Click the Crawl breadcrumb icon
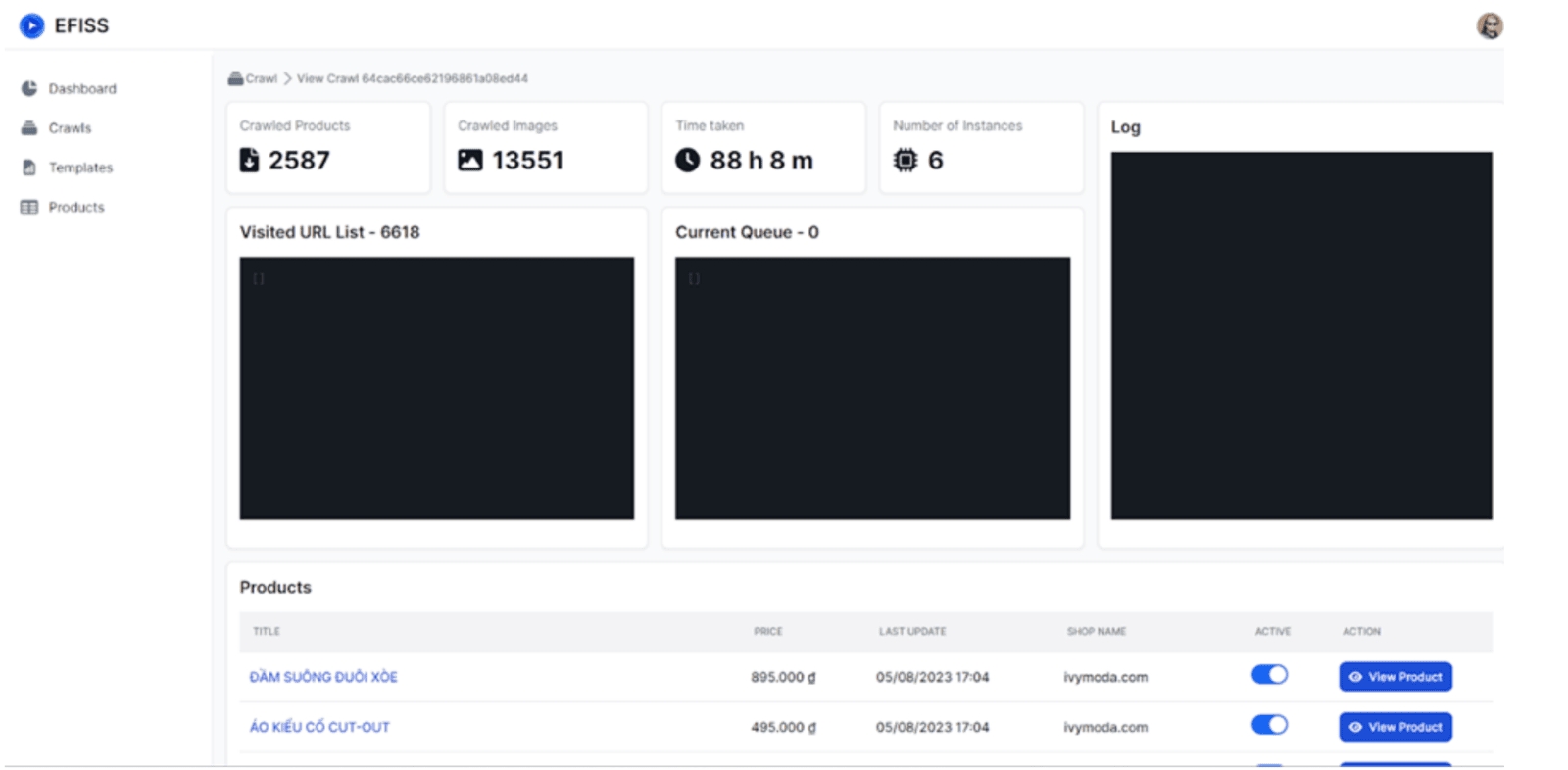This screenshot has height=770, width=1568. [x=235, y=78]
